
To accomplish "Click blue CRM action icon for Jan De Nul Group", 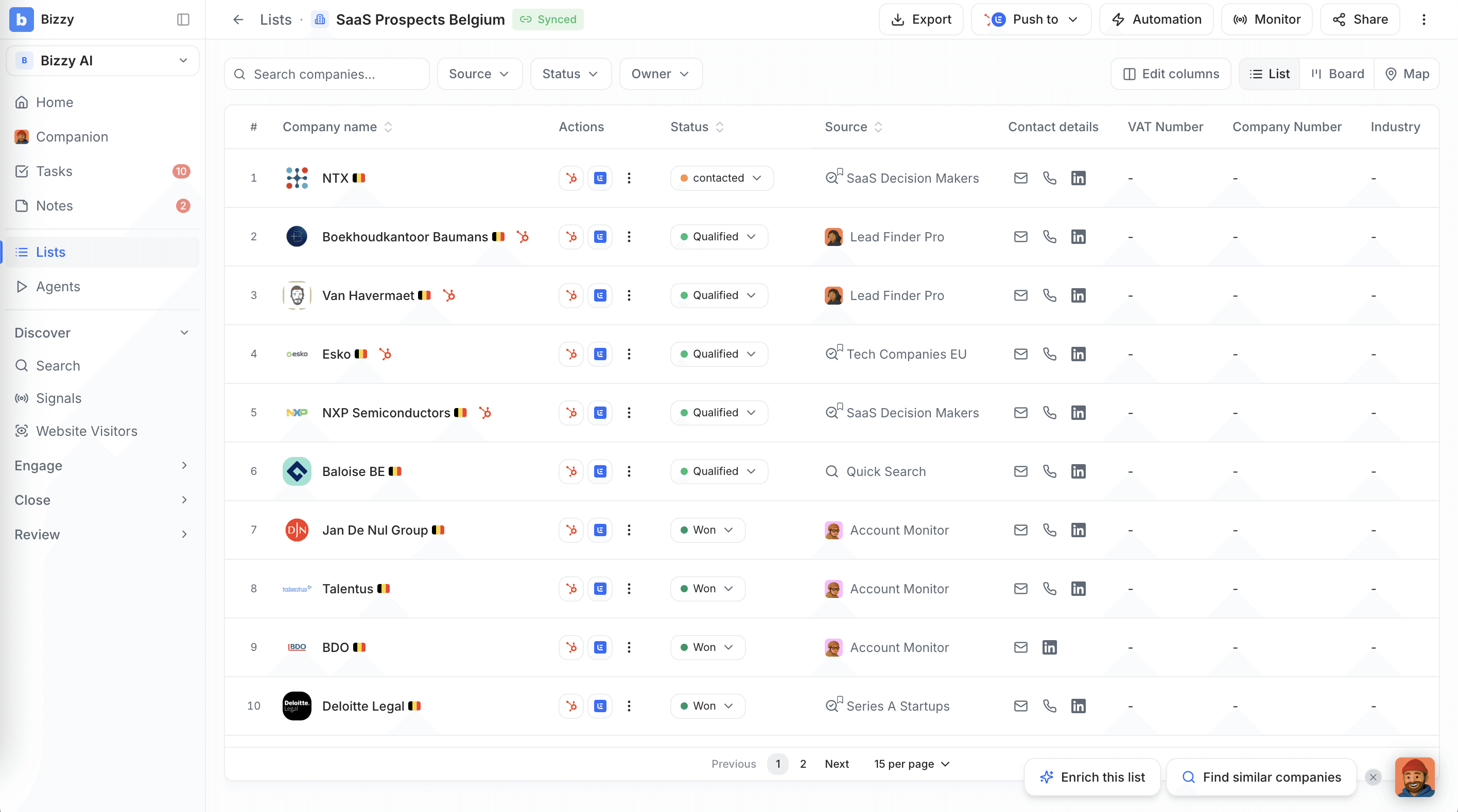I will click(600, 530).
